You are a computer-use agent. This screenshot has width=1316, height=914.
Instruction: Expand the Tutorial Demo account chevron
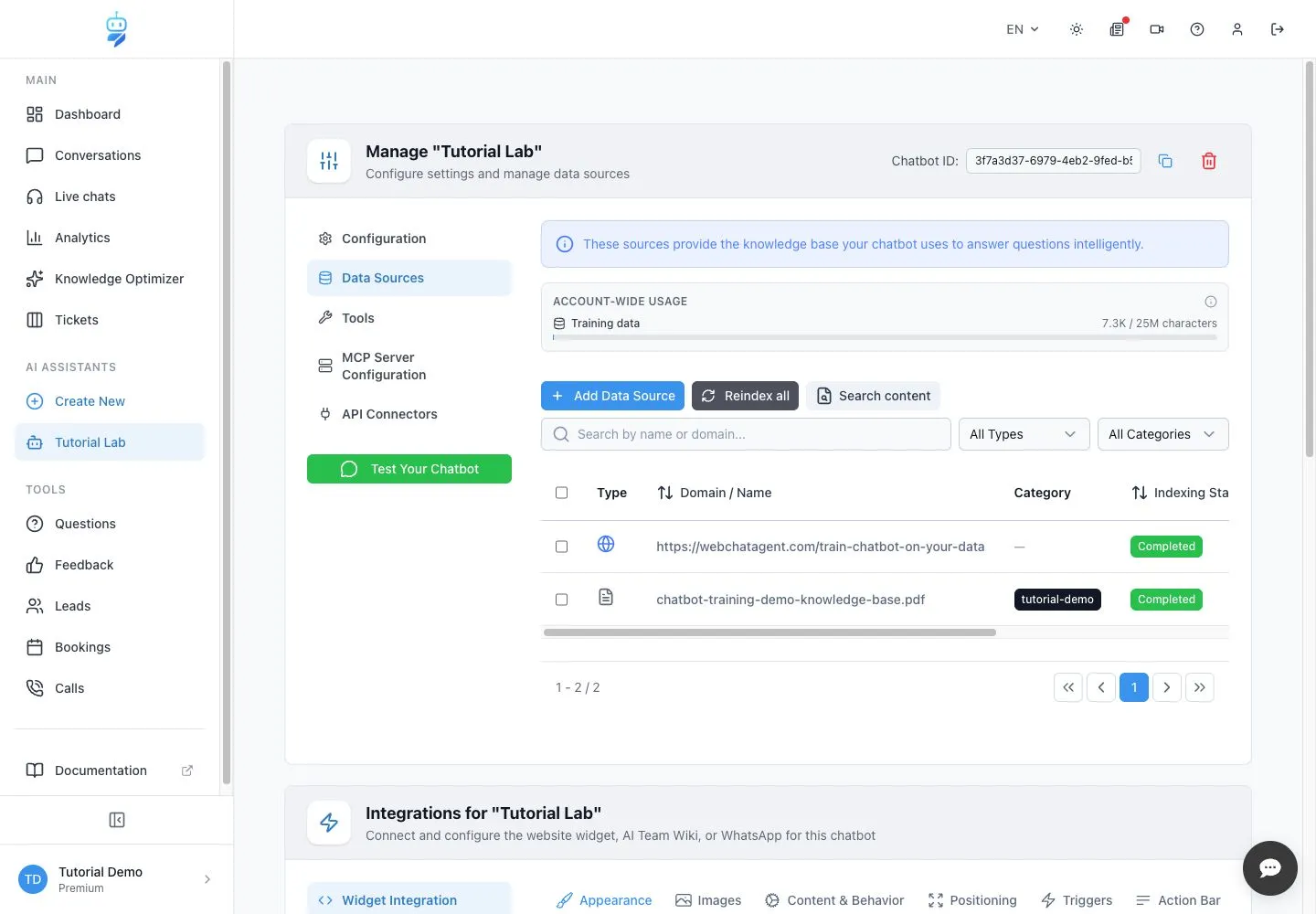click(207, 879)
